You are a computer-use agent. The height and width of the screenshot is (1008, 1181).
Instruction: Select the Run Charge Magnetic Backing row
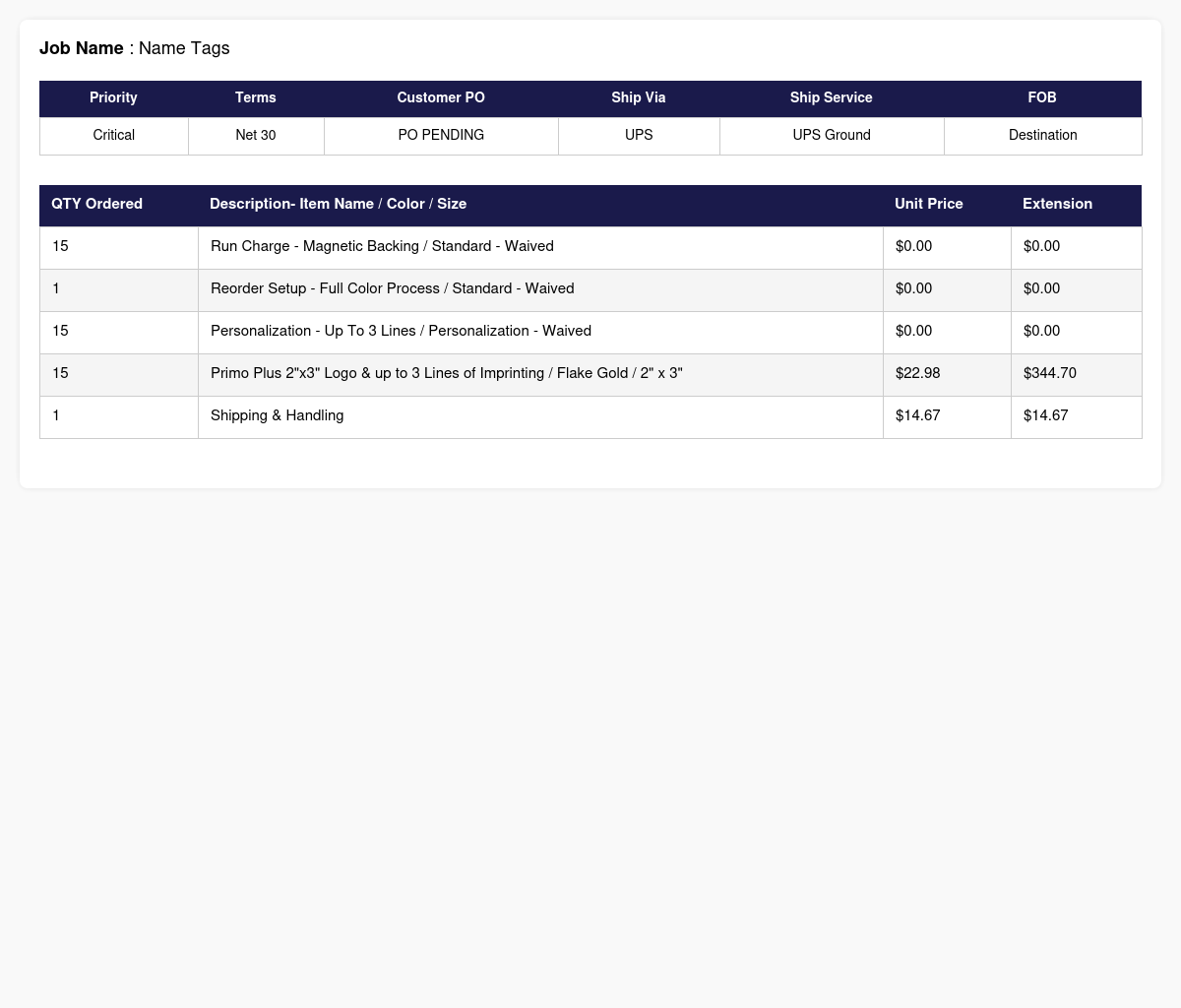tap(590, 247)
